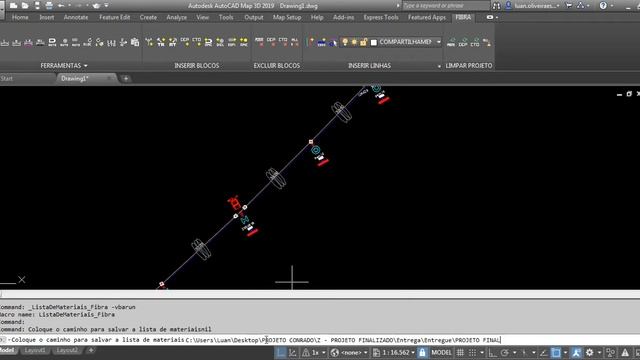Click the Open folder icon in quick access

[25, 6]
